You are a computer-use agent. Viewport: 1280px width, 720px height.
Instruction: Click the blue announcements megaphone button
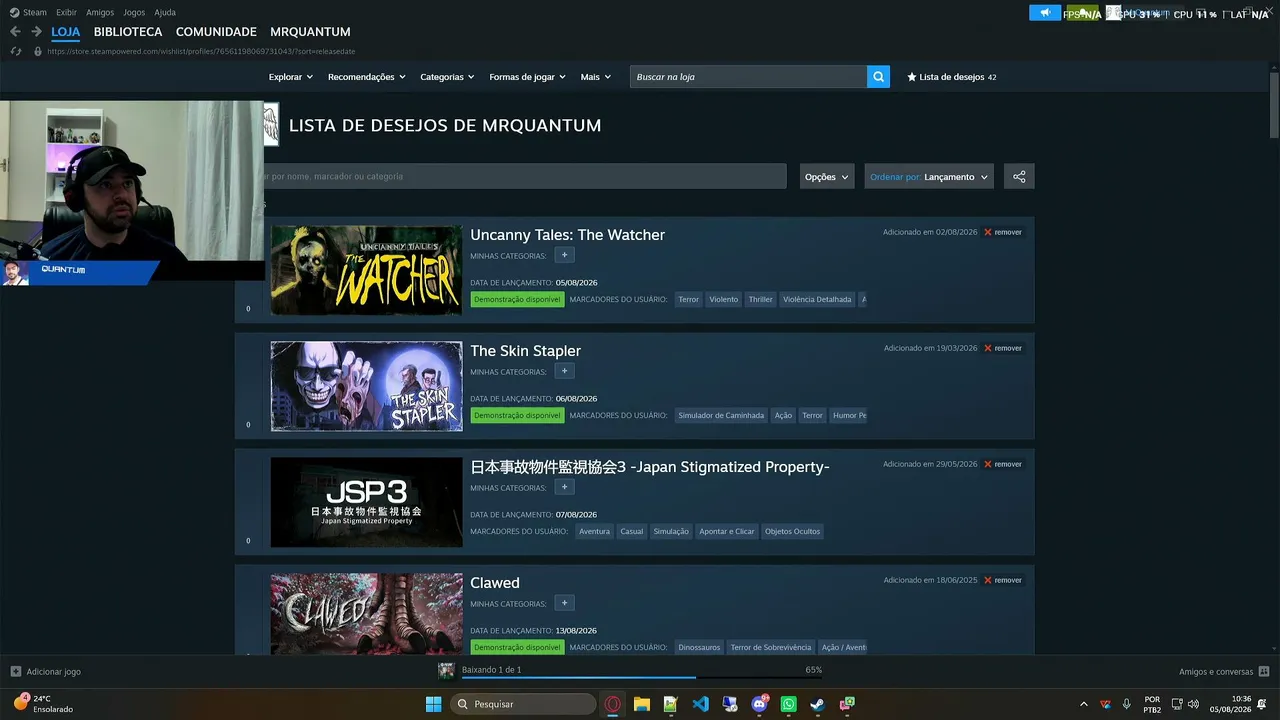pyautogui.click(x=1045, y=13)
